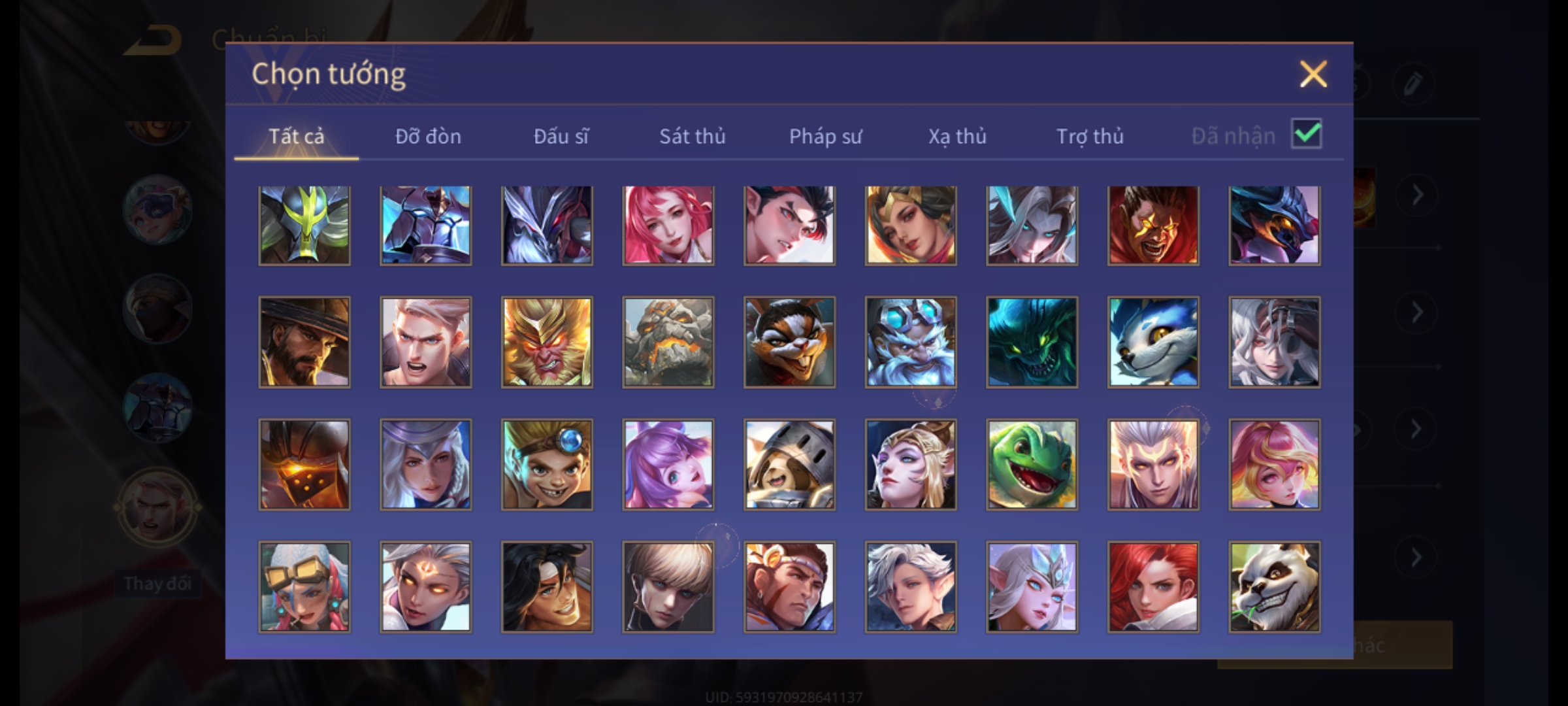Switch to the Xạ thủ tab
Screen dimensions: 1568x706
click(x=957, y=136)
